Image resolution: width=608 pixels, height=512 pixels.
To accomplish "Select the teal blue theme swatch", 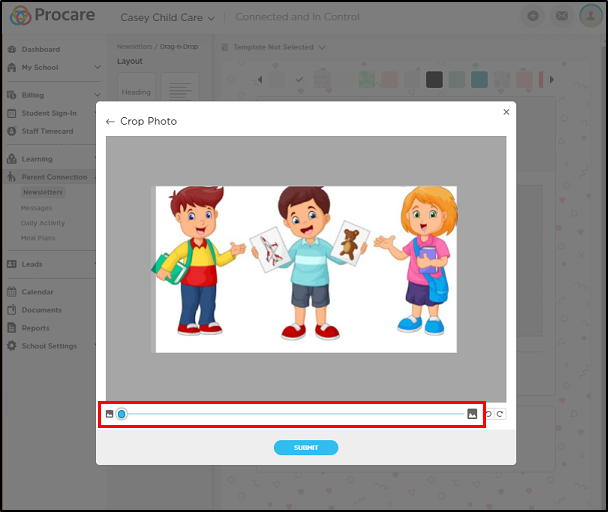I will pos(479,80).
